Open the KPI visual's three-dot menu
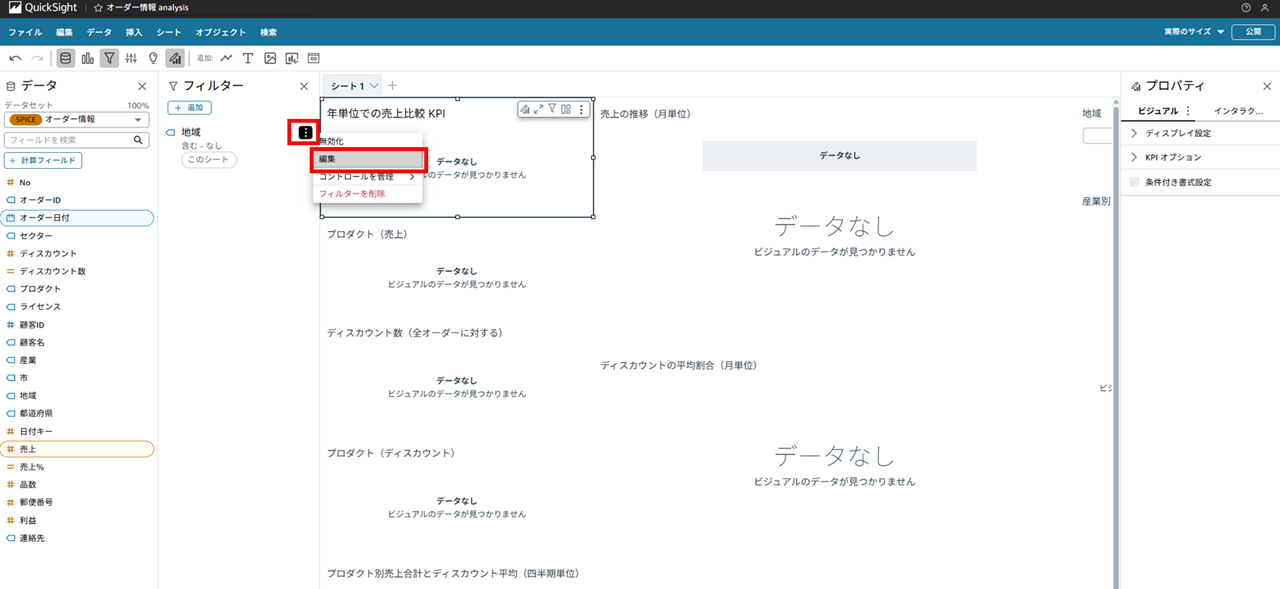The width and height of the screenshot is (1280, 589). [581, 109]
